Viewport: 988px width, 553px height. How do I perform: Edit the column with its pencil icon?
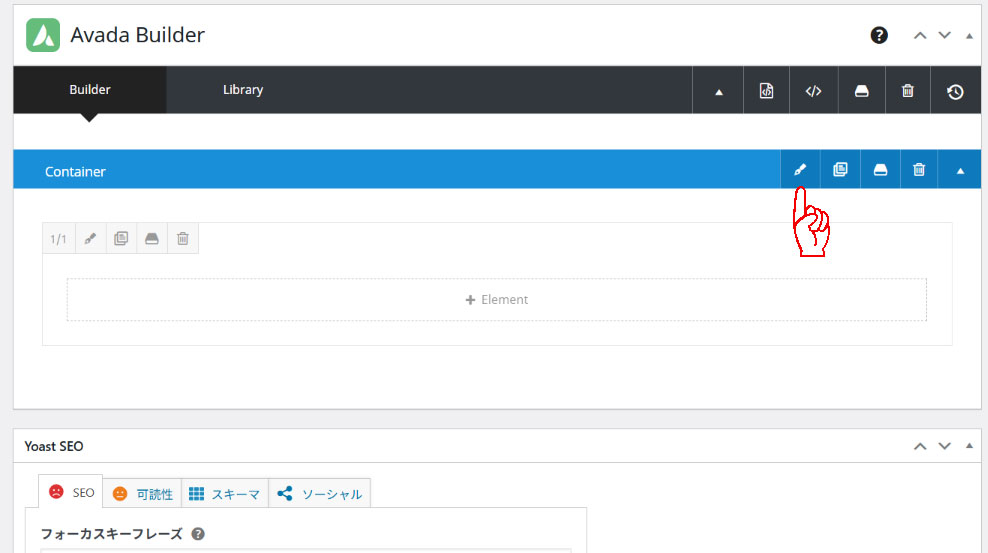pos(90,239)
